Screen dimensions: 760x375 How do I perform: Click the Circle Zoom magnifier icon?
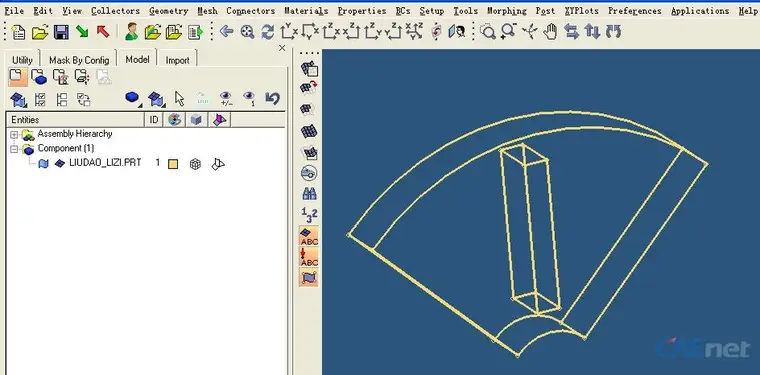(x=488, y=32)
